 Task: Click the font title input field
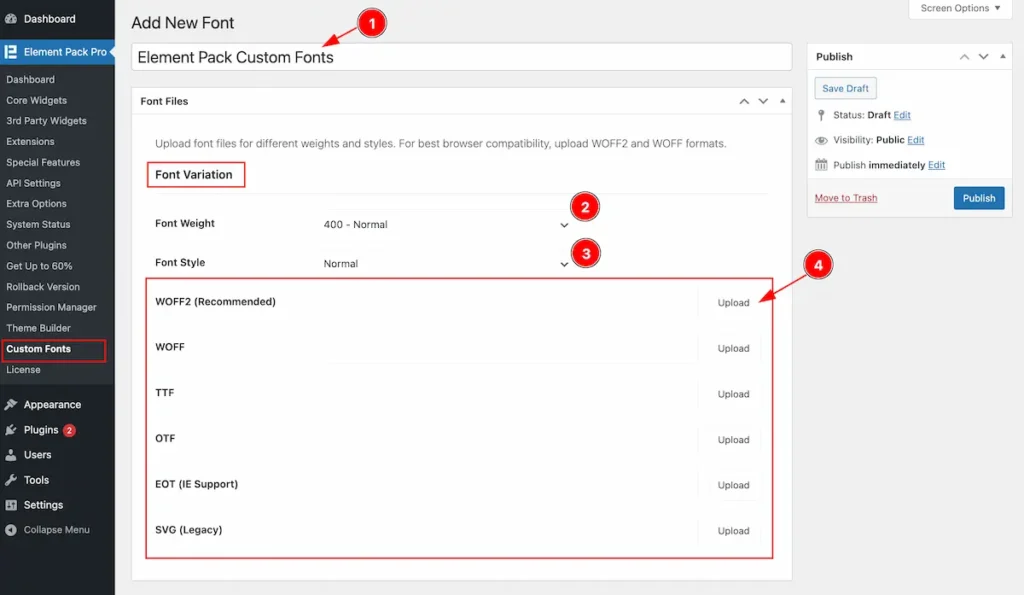[460, 57]
